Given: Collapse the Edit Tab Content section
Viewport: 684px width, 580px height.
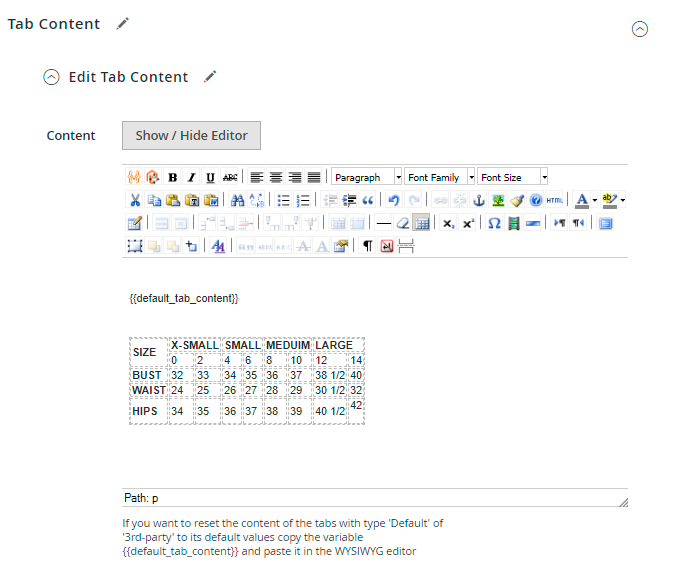Looking at the screenshot, I should (x=52, y=77).
